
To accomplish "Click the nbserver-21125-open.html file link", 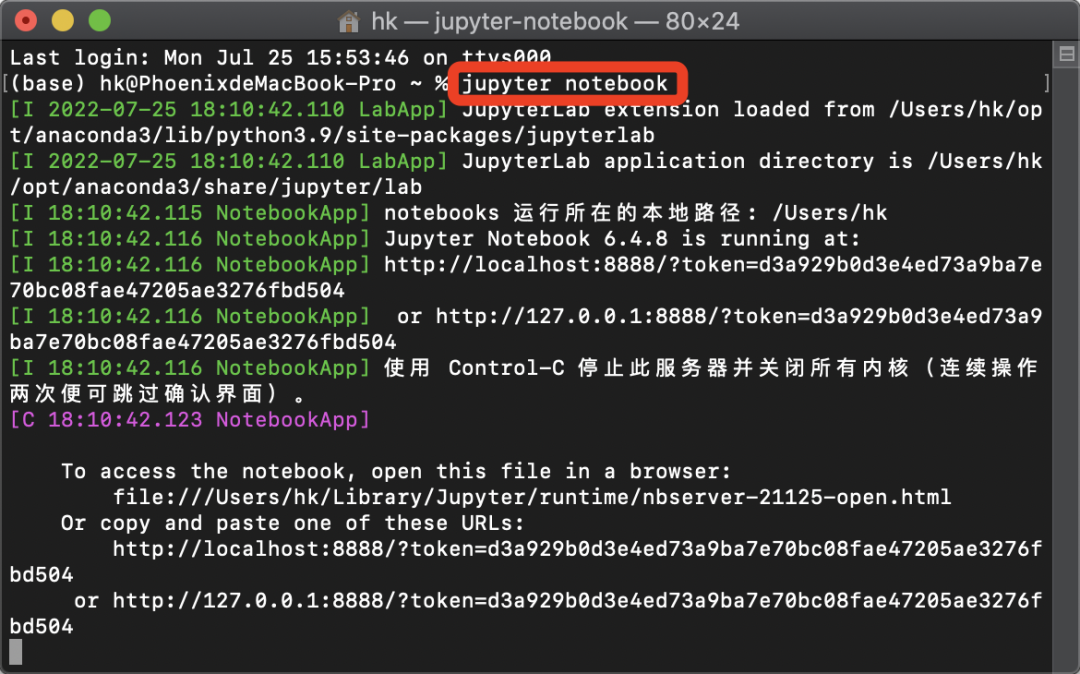I will click(x=530, y=497).
